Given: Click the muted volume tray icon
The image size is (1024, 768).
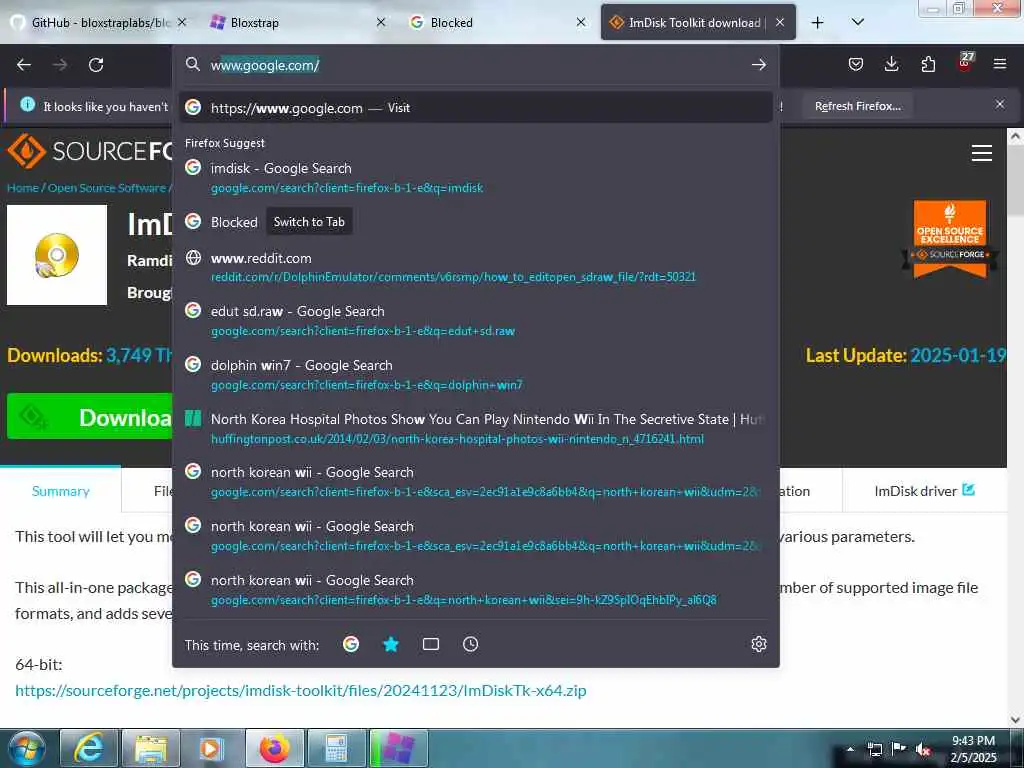Looking at the screenshot, I should tap(923, 749).
